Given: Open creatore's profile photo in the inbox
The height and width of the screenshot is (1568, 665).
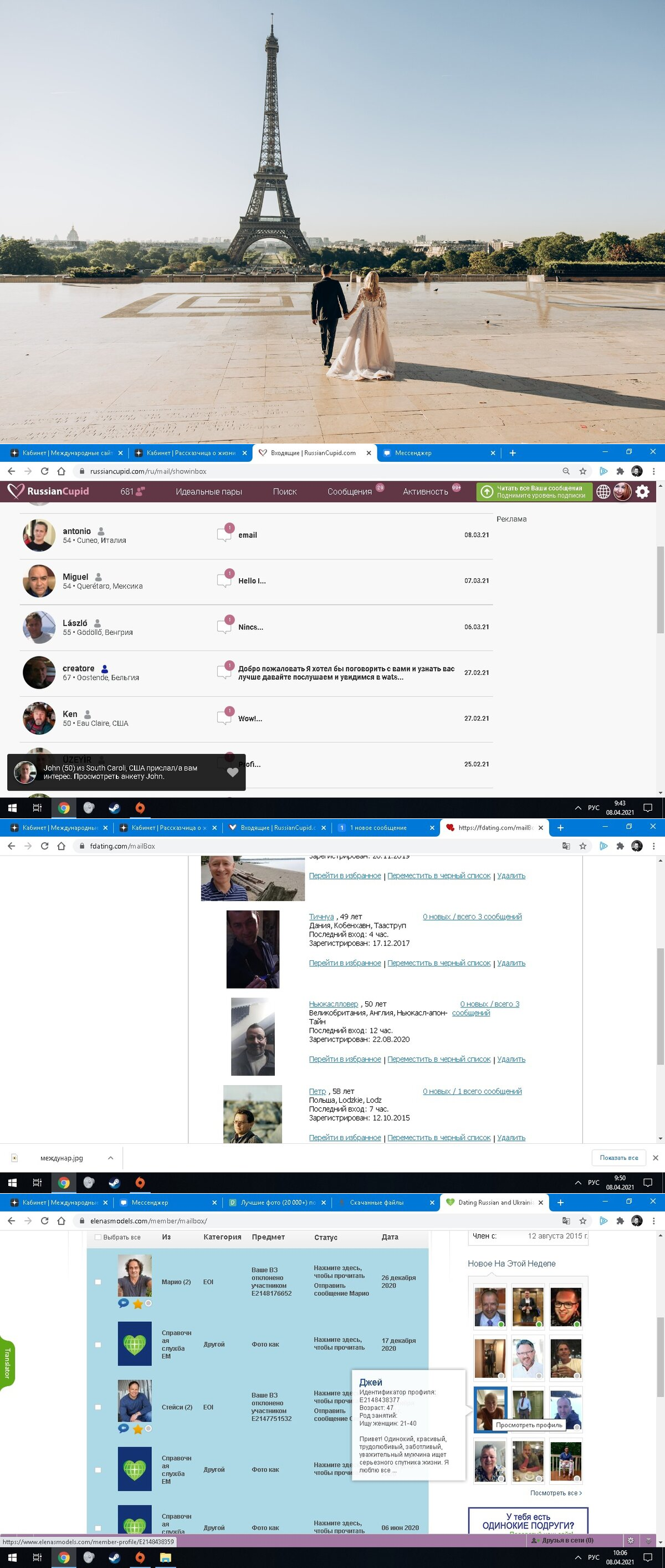Looking at the screenshot, I should point(39,673).
